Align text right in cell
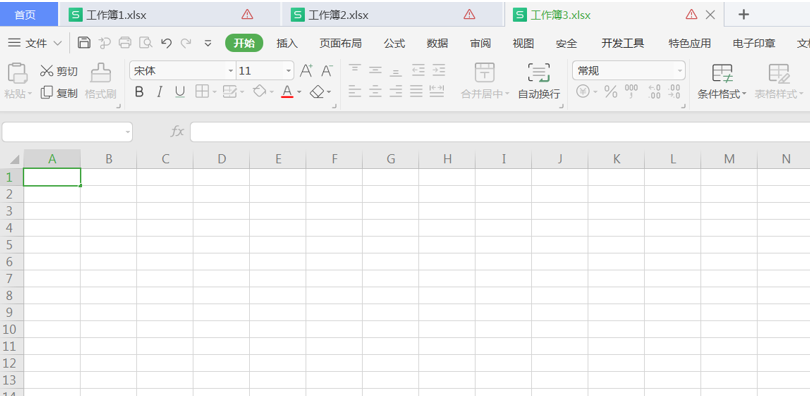The image size is (810, 396). point(396,92)
